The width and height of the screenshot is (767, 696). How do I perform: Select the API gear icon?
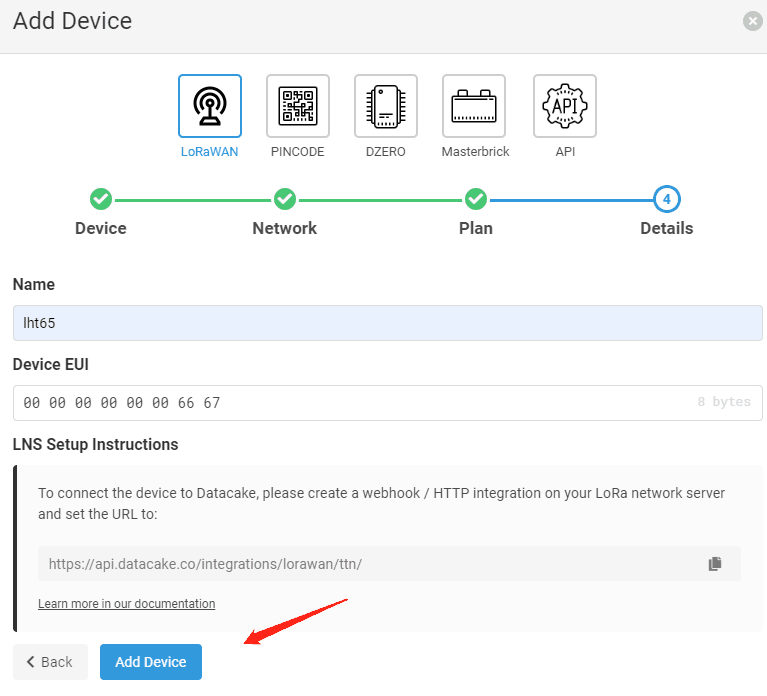click(565, 106)
